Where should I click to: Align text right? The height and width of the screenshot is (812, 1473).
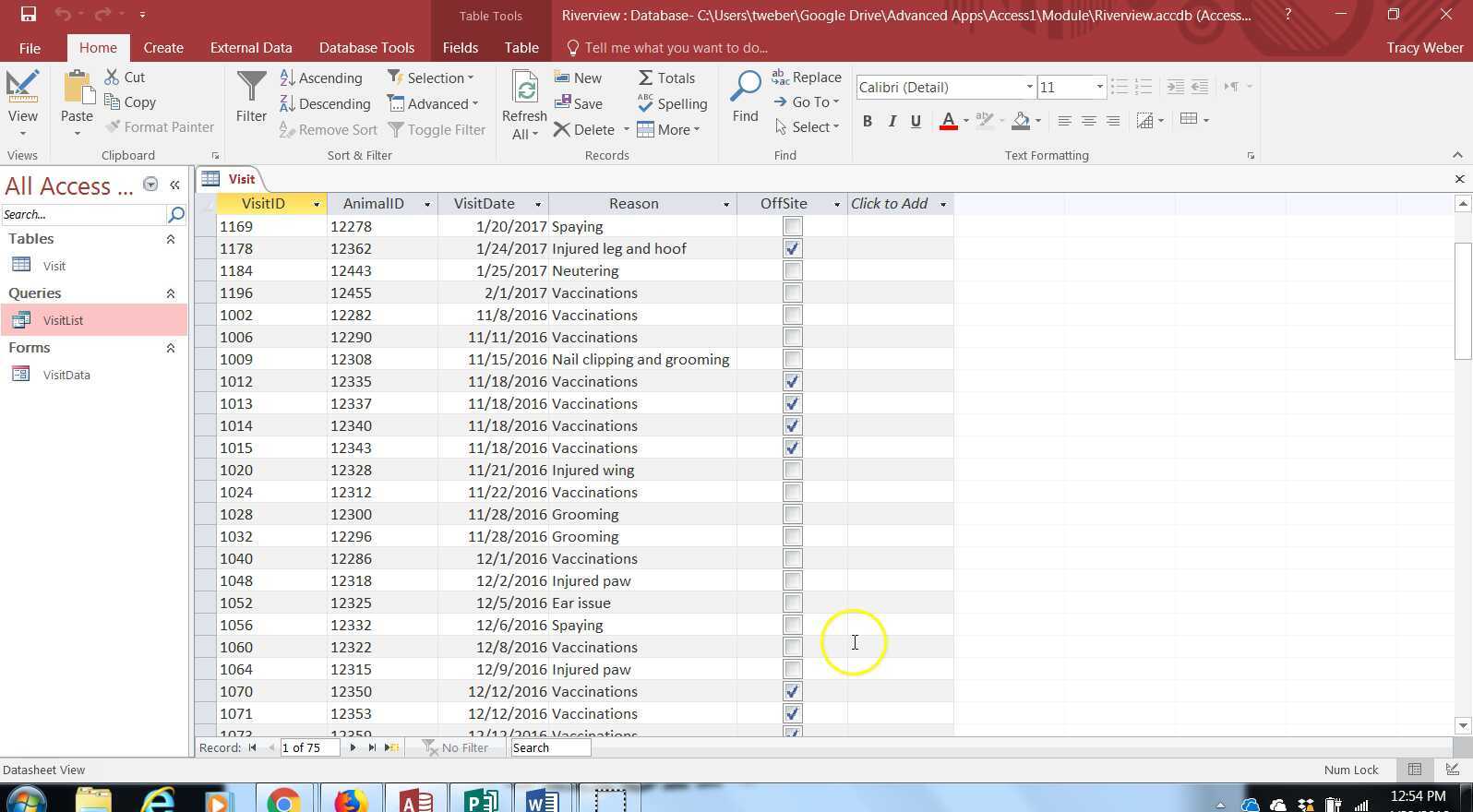[1113, 121]
